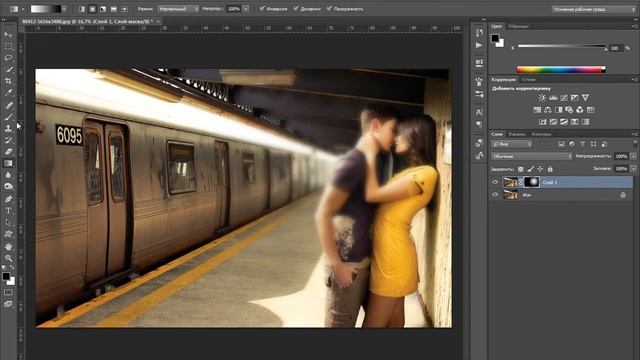Open the gradient picker dropdown arrow
Screen dimensions: 640x360
(64, 9)
